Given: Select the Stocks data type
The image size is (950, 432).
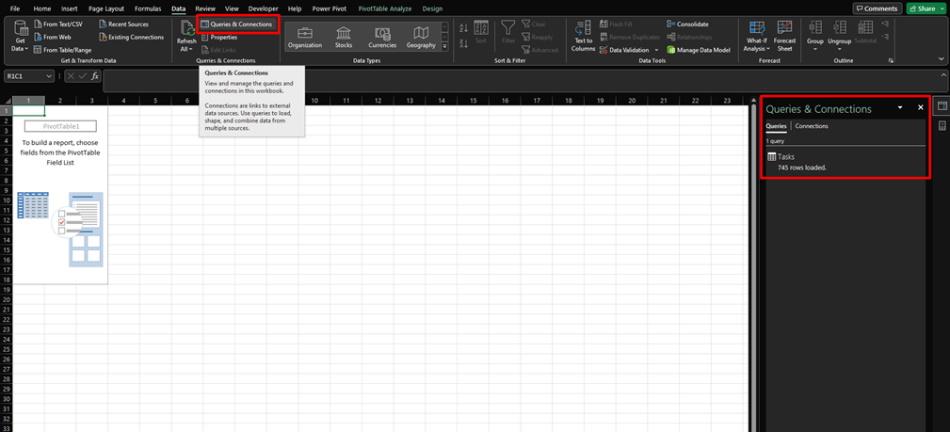Looking at the screenshot, I should 344,38.
